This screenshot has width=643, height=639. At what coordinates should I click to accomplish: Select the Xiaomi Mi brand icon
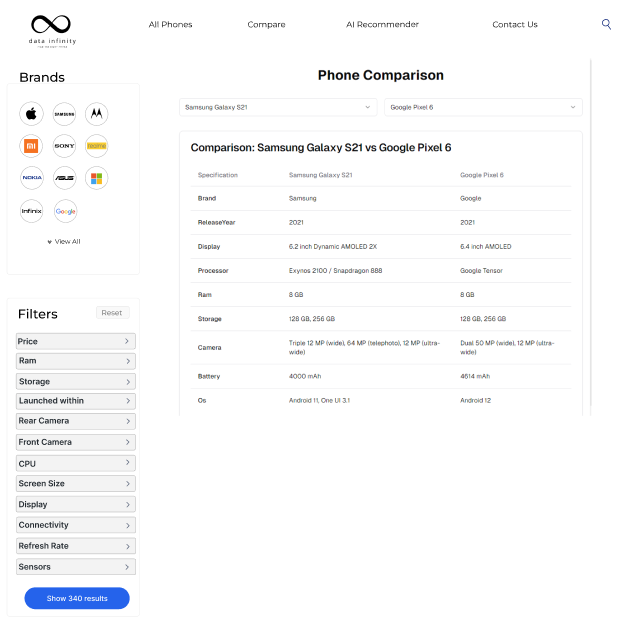coord(31,146)
